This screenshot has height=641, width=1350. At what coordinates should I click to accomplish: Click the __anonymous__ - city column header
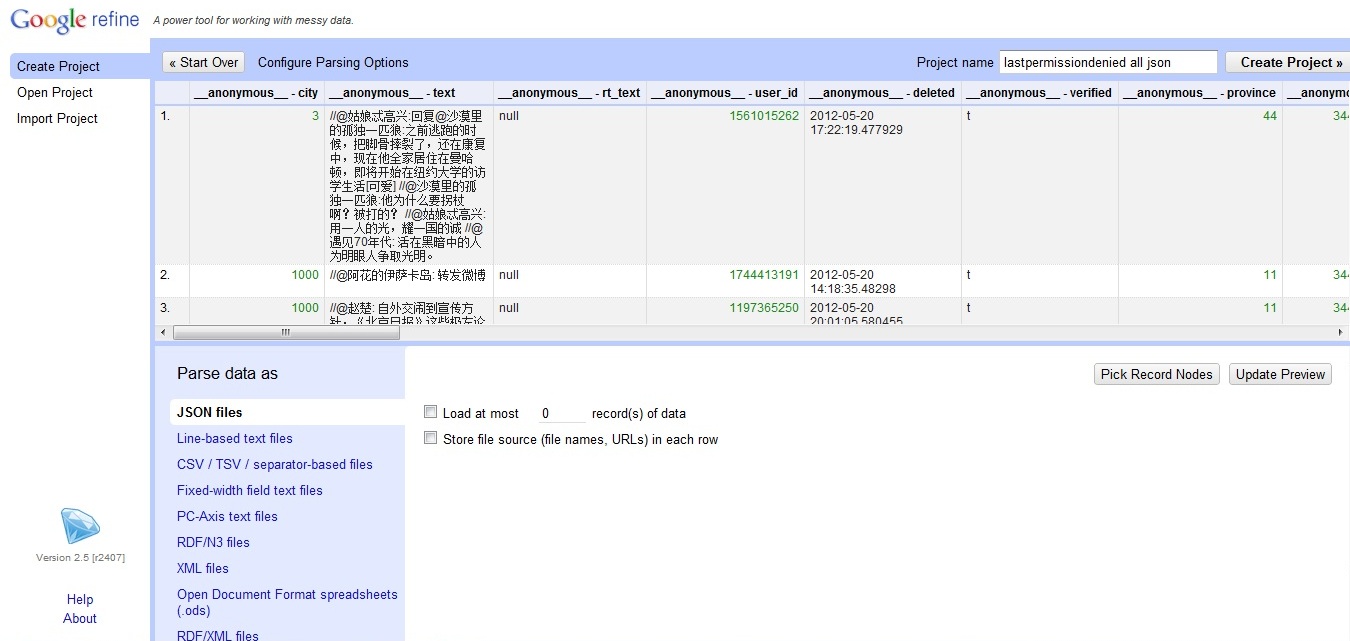[256, 93]
